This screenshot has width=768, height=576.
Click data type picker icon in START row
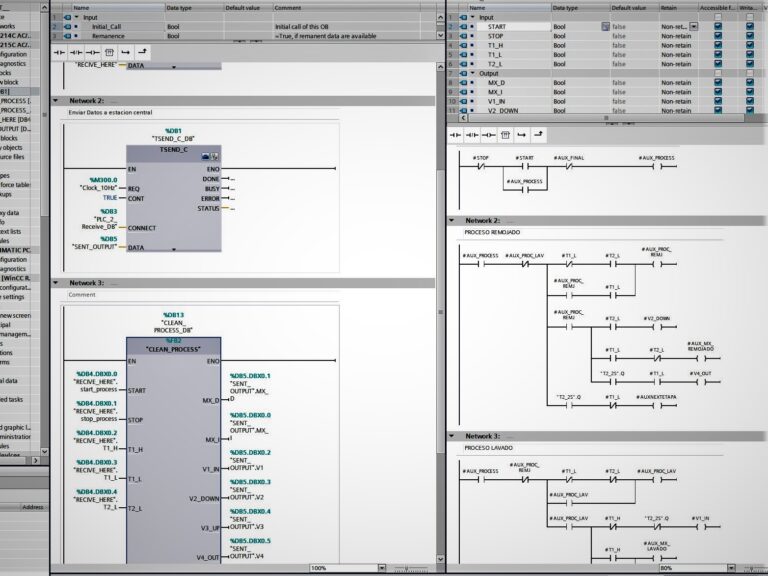click(605, 27)
